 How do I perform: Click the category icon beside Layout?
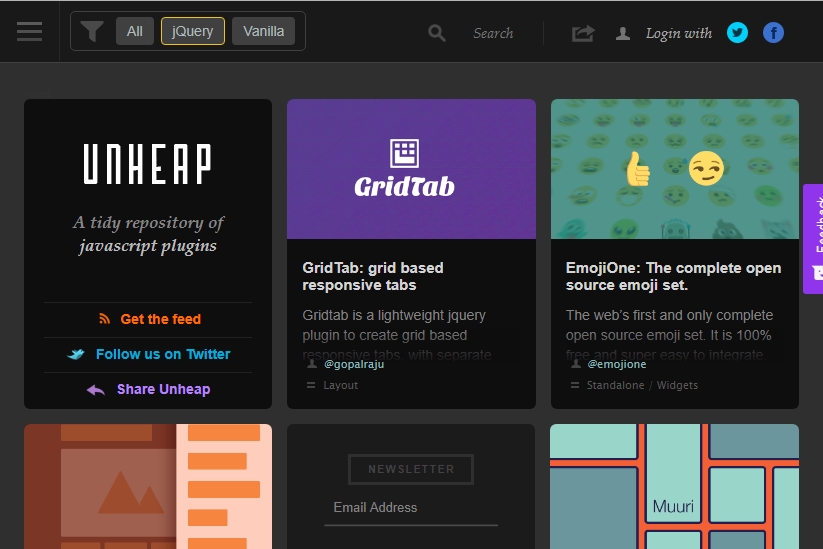(311, 385)
